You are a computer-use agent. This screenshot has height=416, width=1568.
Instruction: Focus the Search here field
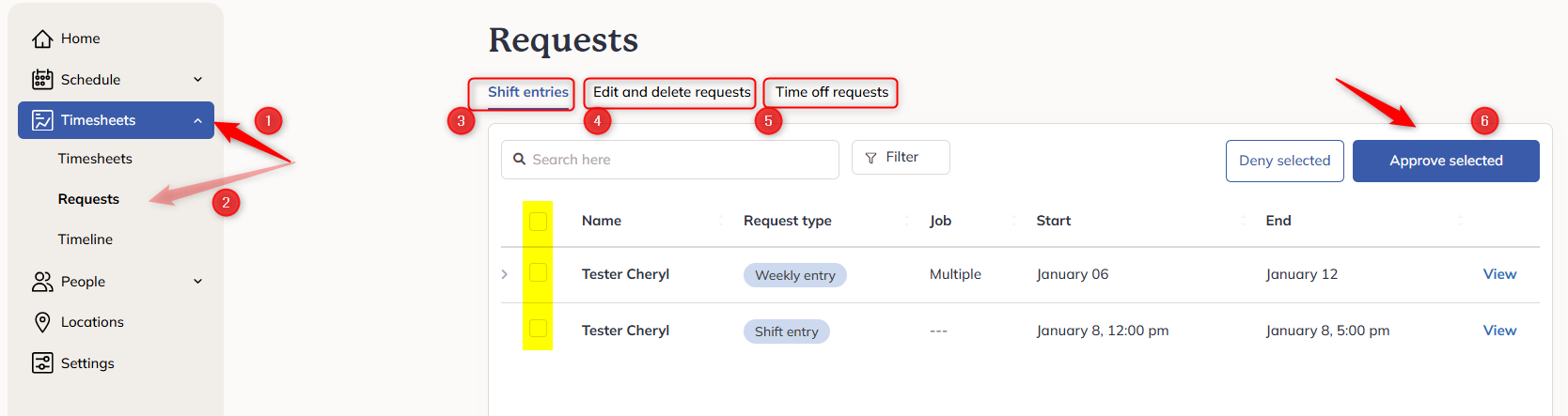670,160
